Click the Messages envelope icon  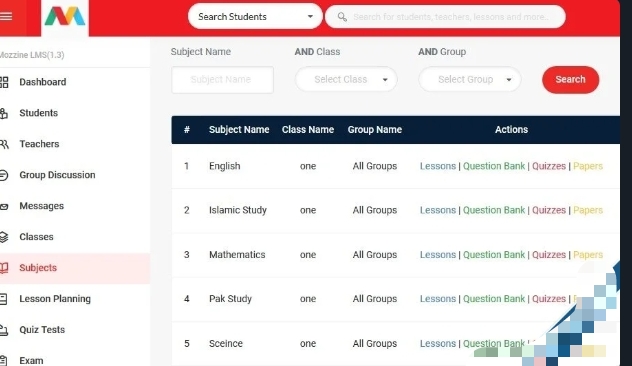tap(4, 206)
